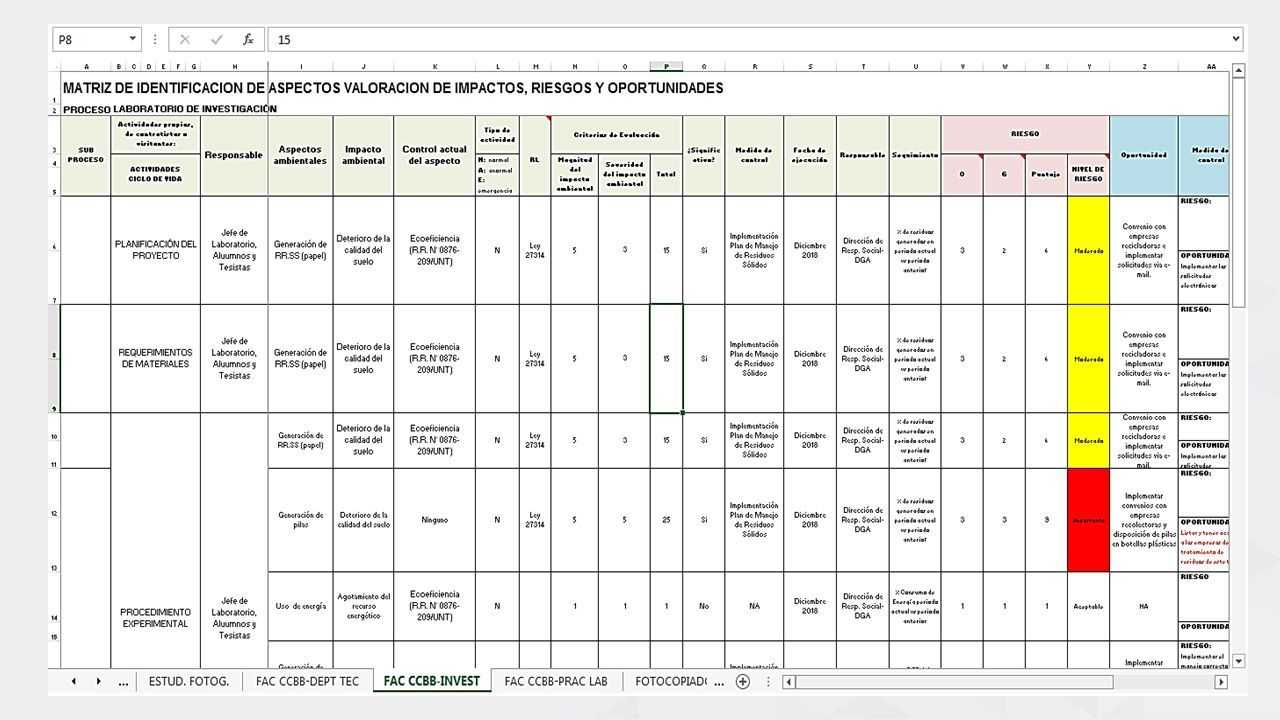
Task: Go to the FAC CCBB-PRAC LAB sheet
Action: point(556,682)
